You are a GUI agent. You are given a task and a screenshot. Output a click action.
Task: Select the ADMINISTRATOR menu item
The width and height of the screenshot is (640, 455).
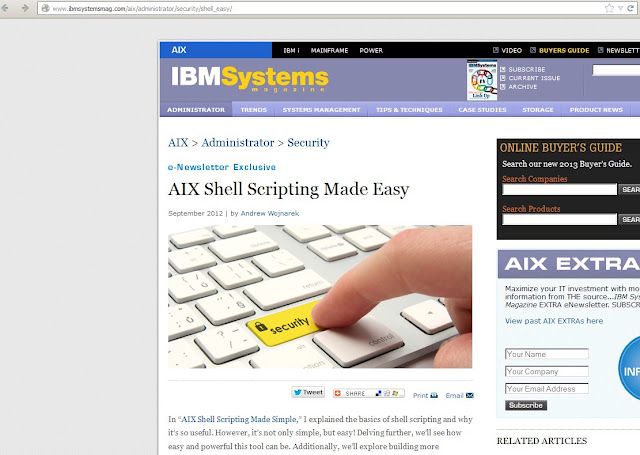[x=196, y=110]
